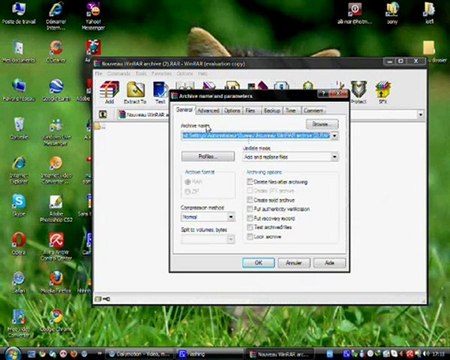Click the dialog help question-mark button
Screen dimensions: 450x360
tap(323, 94)
